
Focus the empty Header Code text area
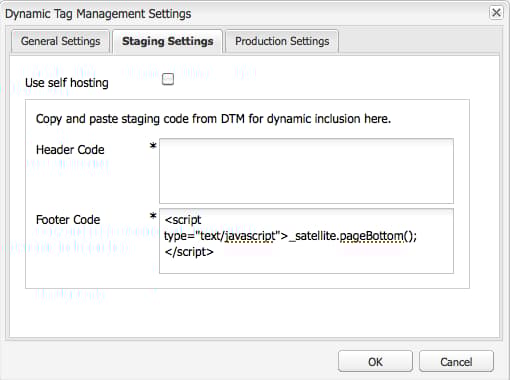pos(306,171)
